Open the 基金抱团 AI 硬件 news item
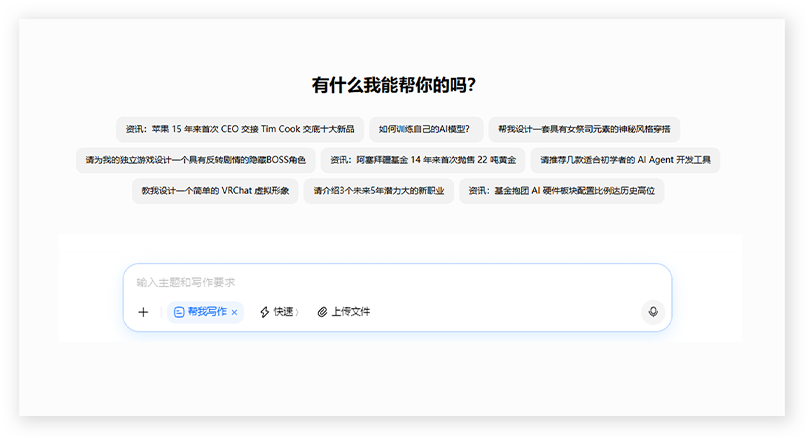 tap(561, 191)
